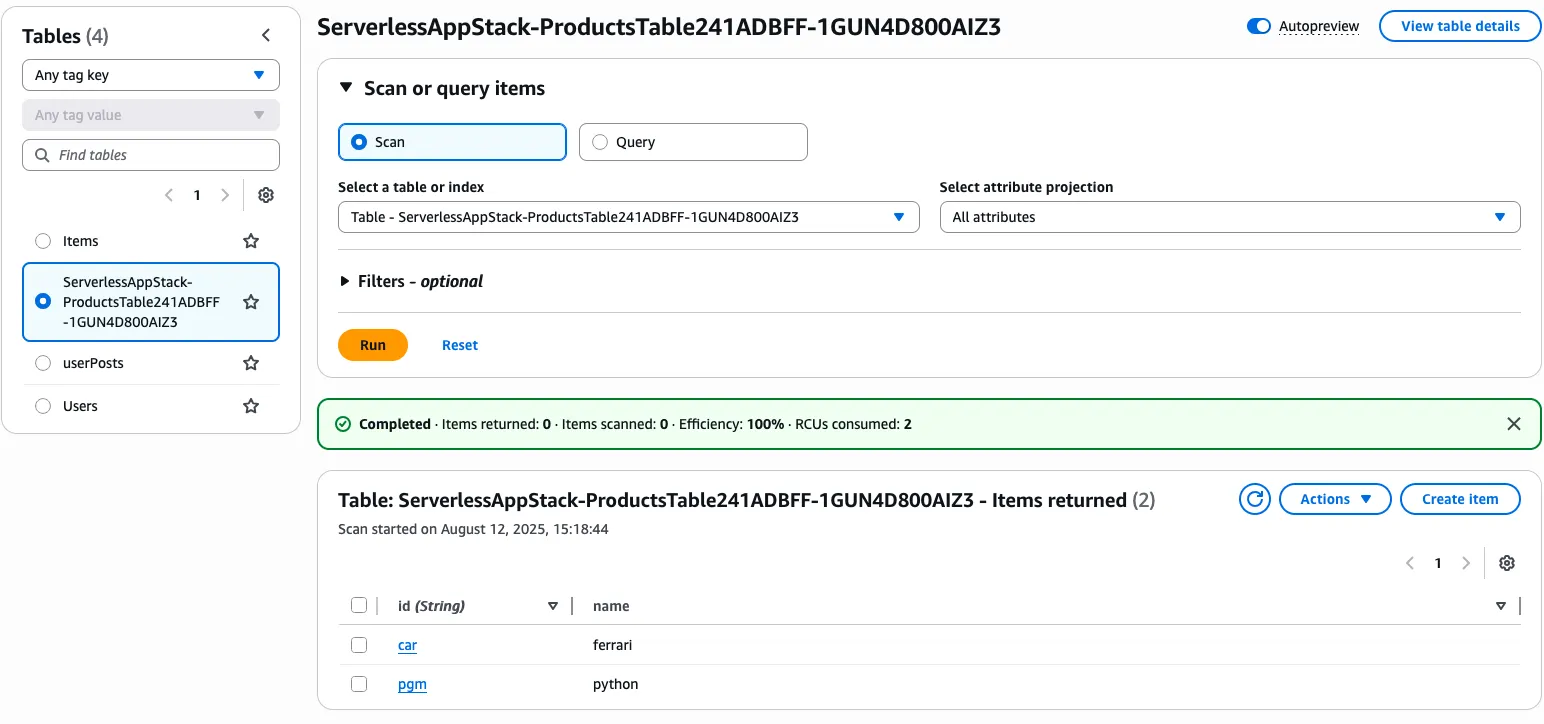
Task: Click the name column header
Action: click(x=611, y=606)
